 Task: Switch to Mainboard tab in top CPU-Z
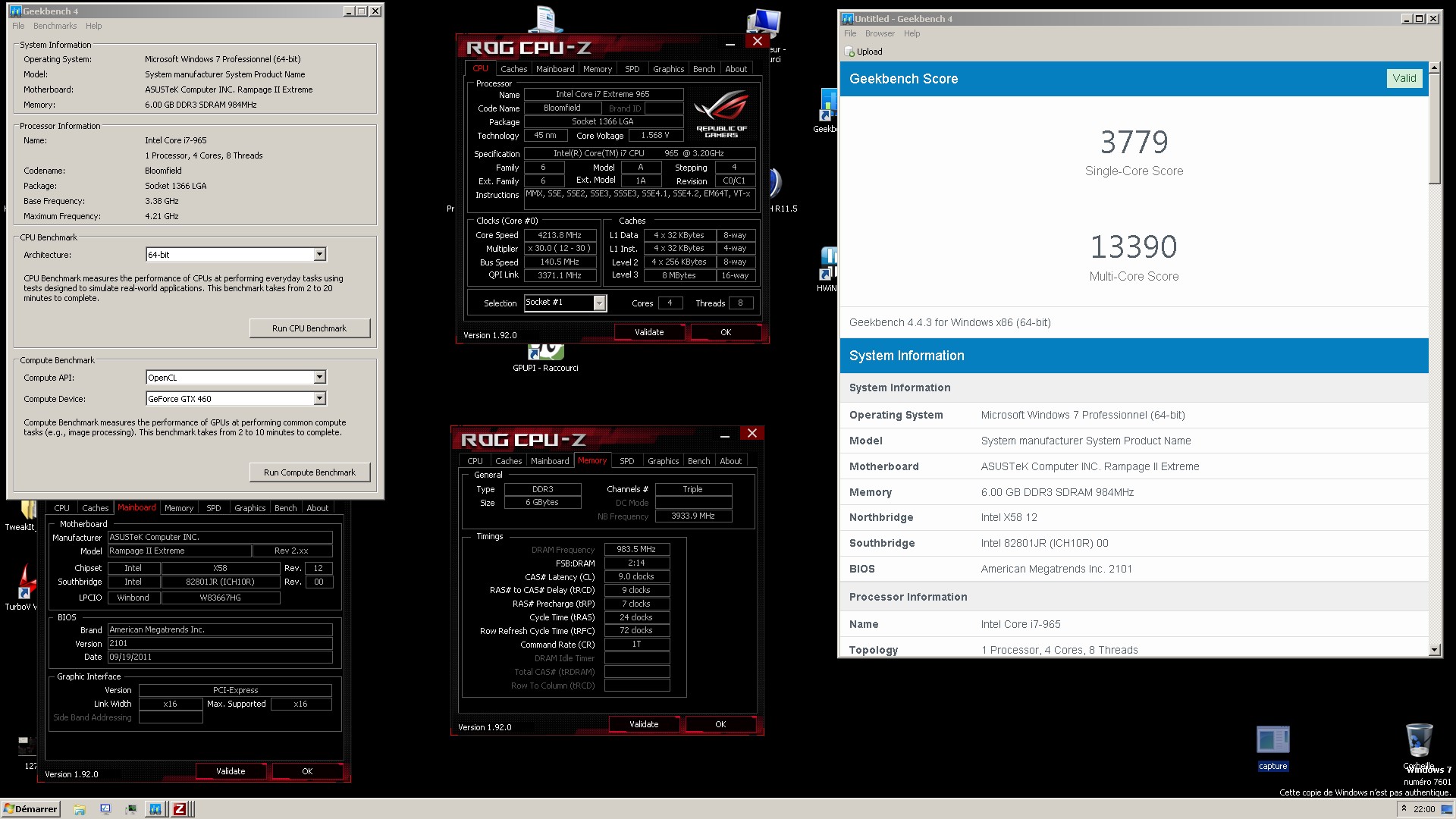pyautogui.click(x=555, y=69)
